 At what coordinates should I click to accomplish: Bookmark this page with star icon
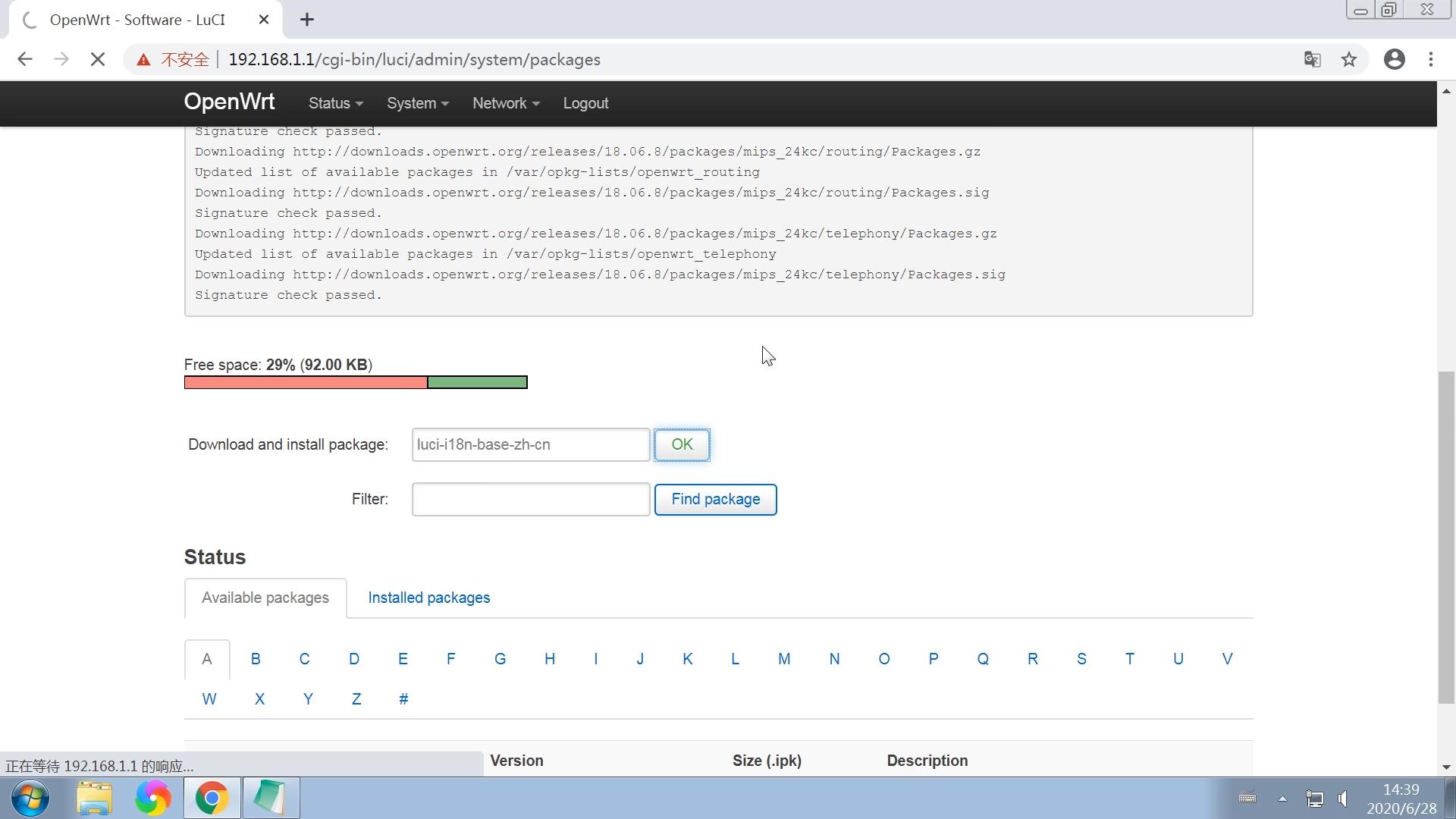tap(1348, 59)
